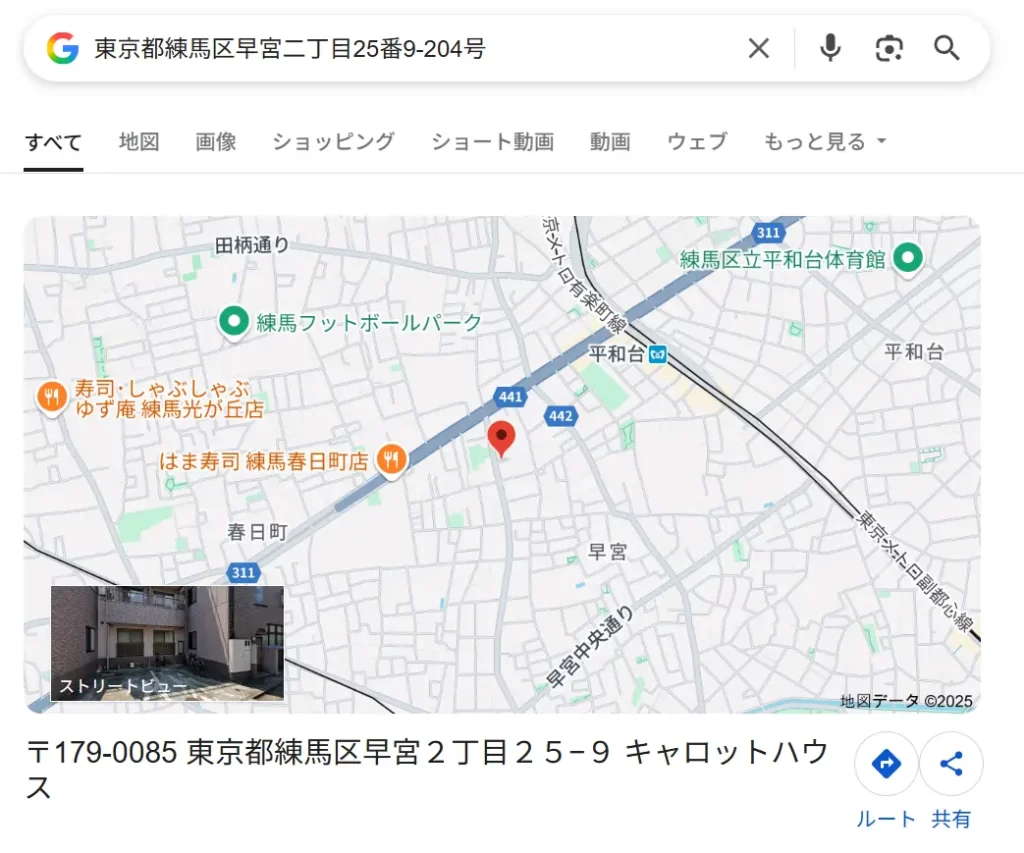
Task: Click the red map pin marker
Action: point(502,437)
